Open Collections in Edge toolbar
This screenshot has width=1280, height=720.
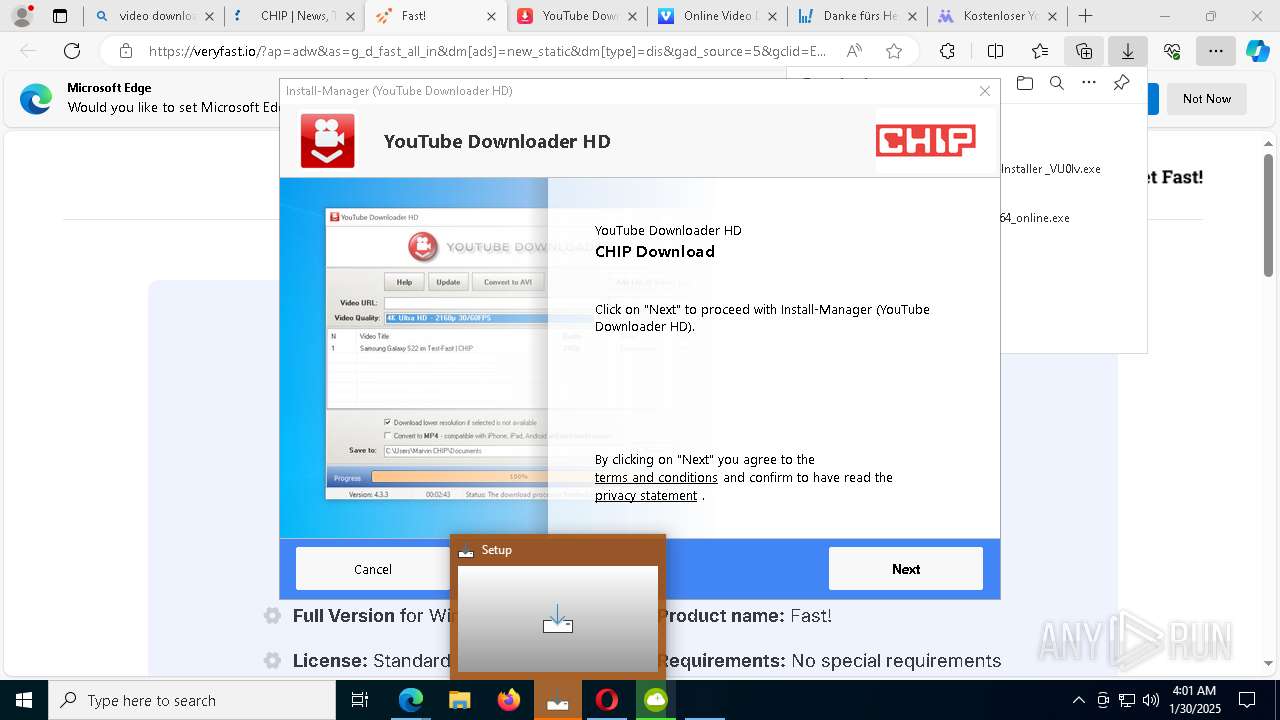1084,51
